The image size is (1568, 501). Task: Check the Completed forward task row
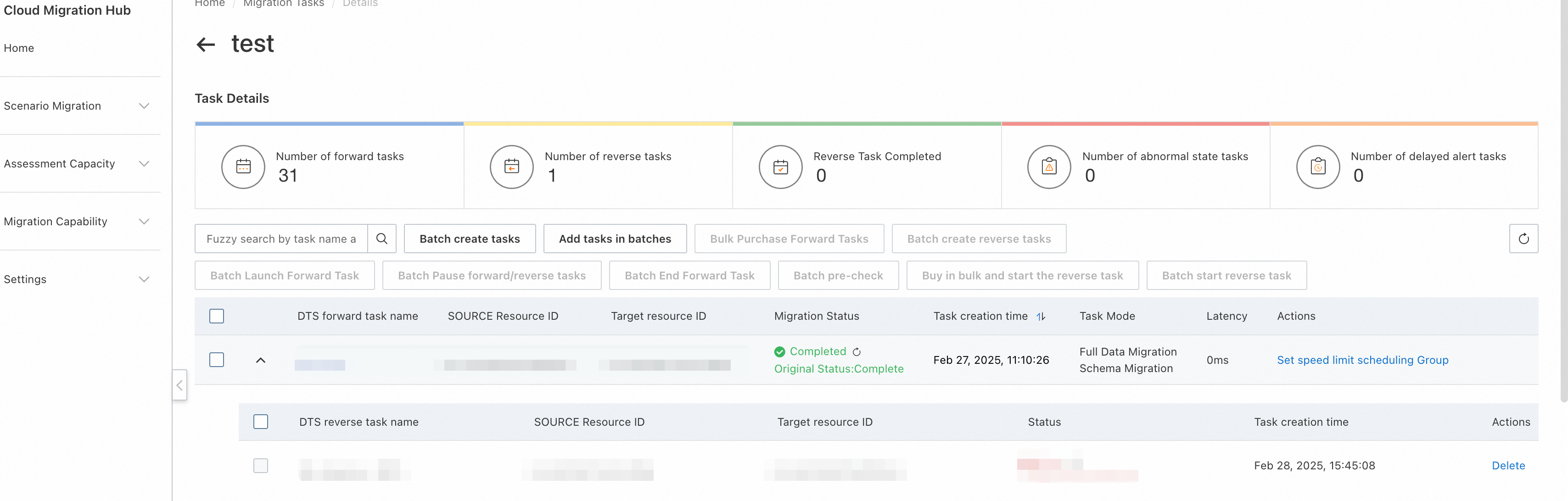click(x=217, y=360)
